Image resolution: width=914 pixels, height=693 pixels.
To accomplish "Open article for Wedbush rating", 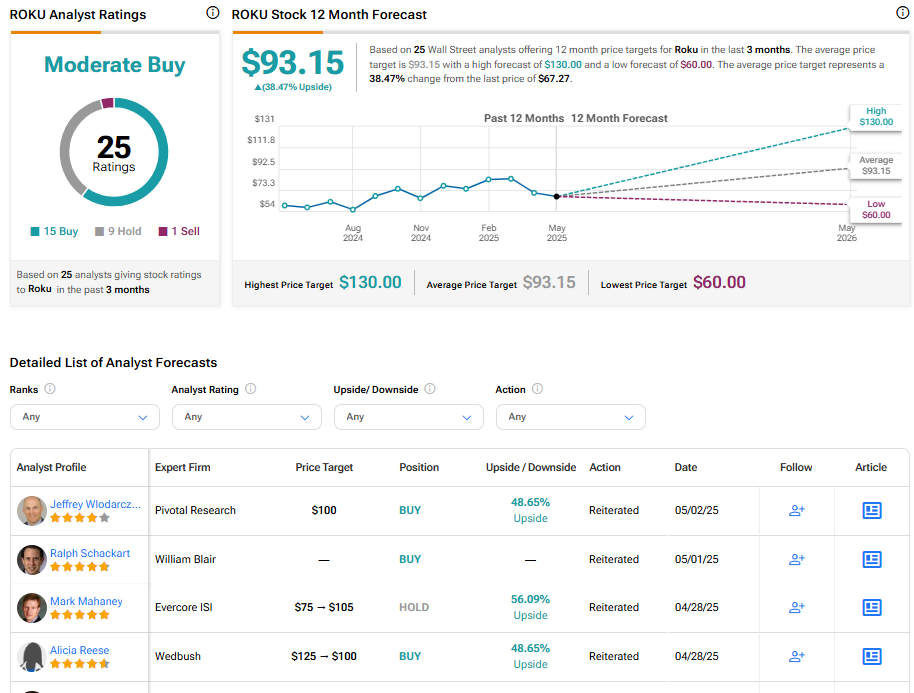I will coord(871,656).
